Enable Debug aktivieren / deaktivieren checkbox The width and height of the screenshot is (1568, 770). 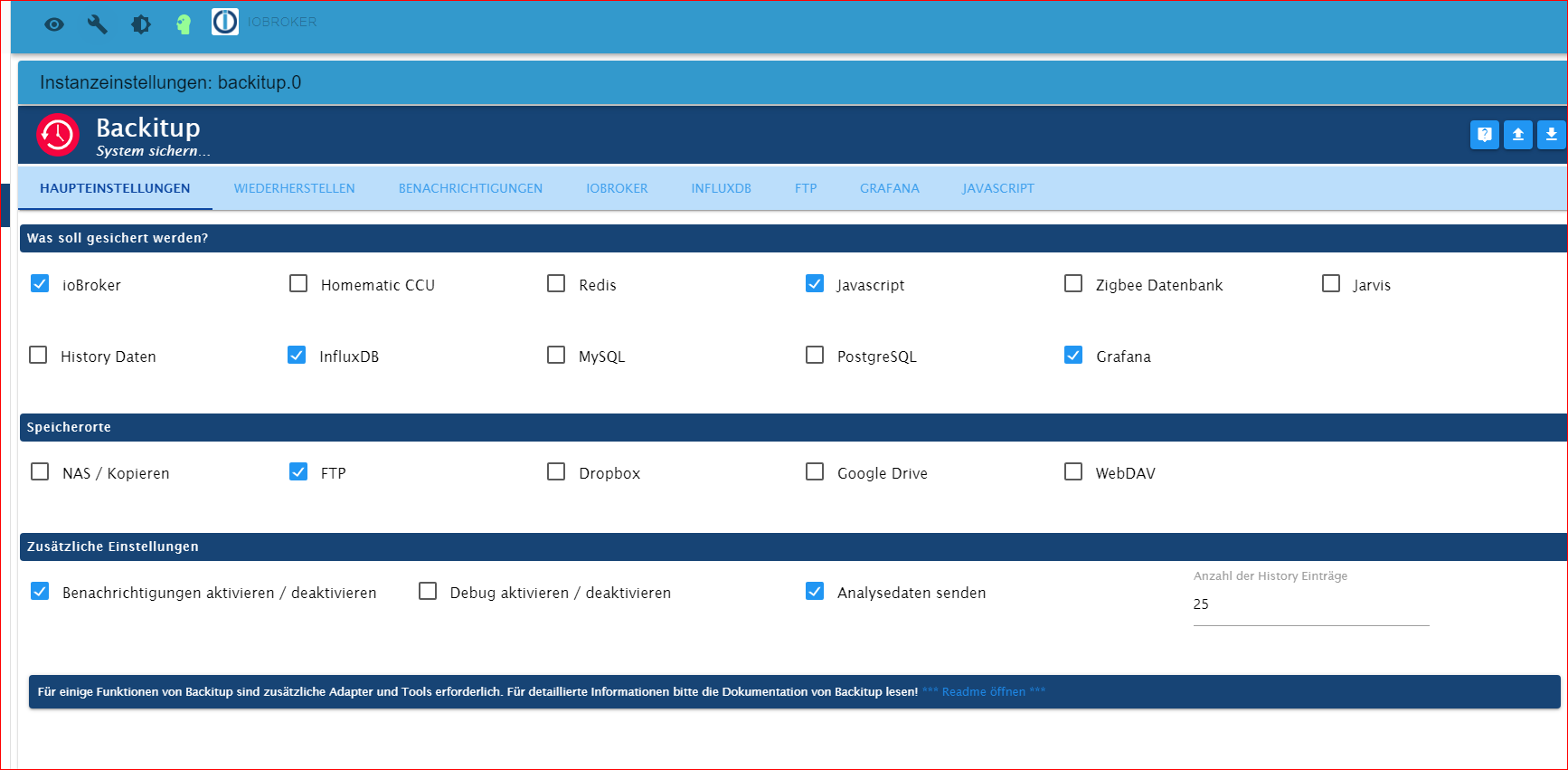tap(428, 592)
